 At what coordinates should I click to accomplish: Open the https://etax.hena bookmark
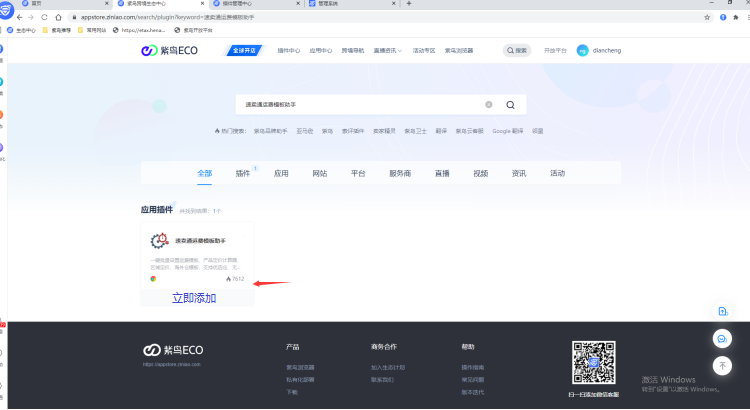(x=139, y=30)
